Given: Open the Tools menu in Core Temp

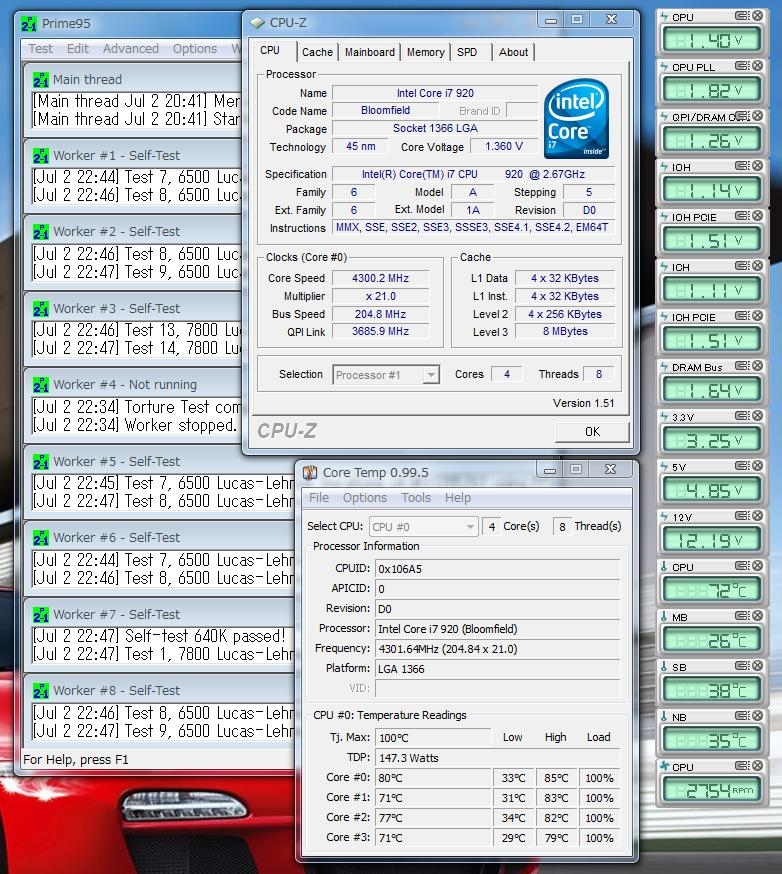Looking at the screenshot, I should [416, 497].
